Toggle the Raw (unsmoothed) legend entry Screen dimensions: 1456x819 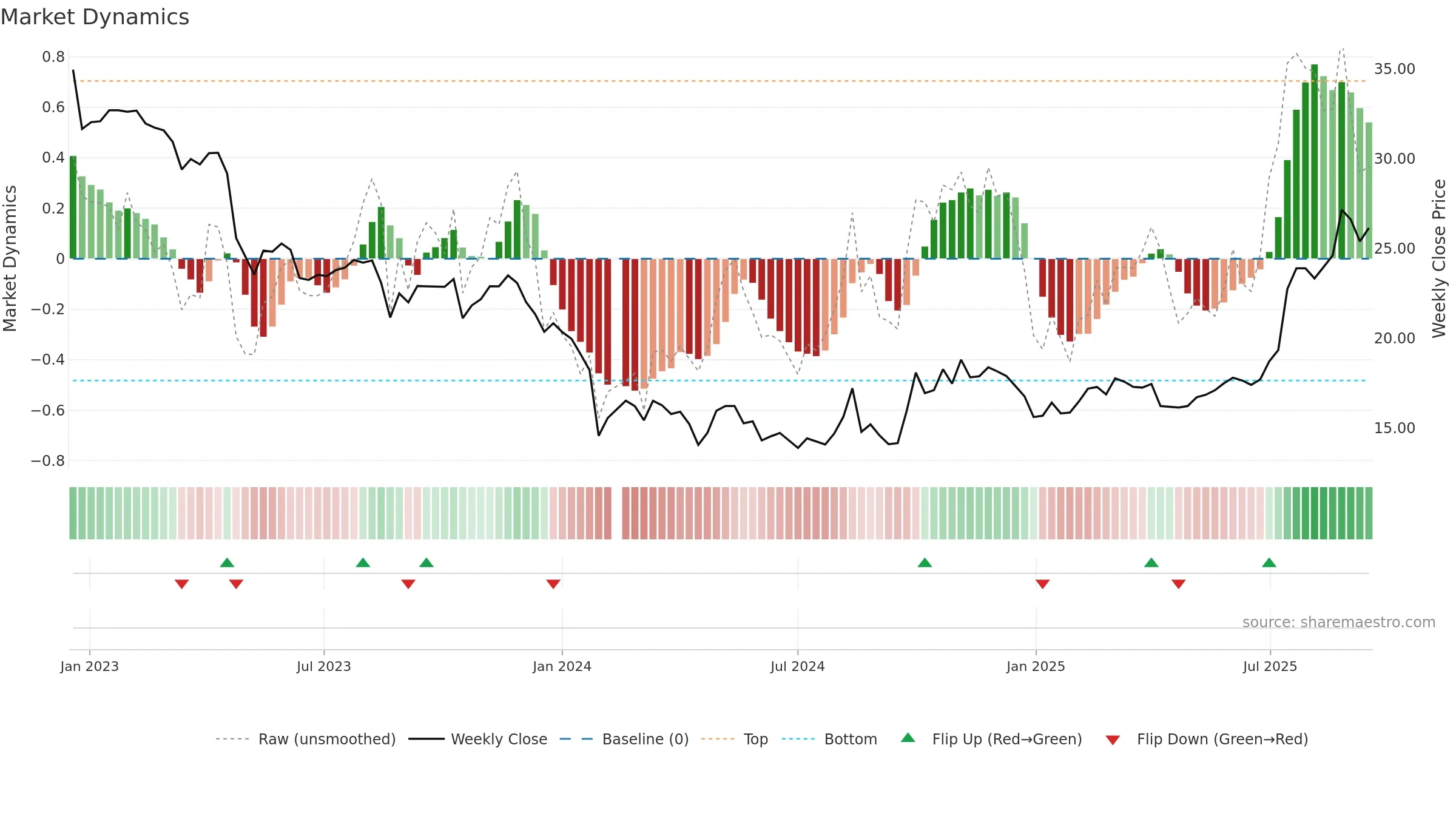point(305,739)
